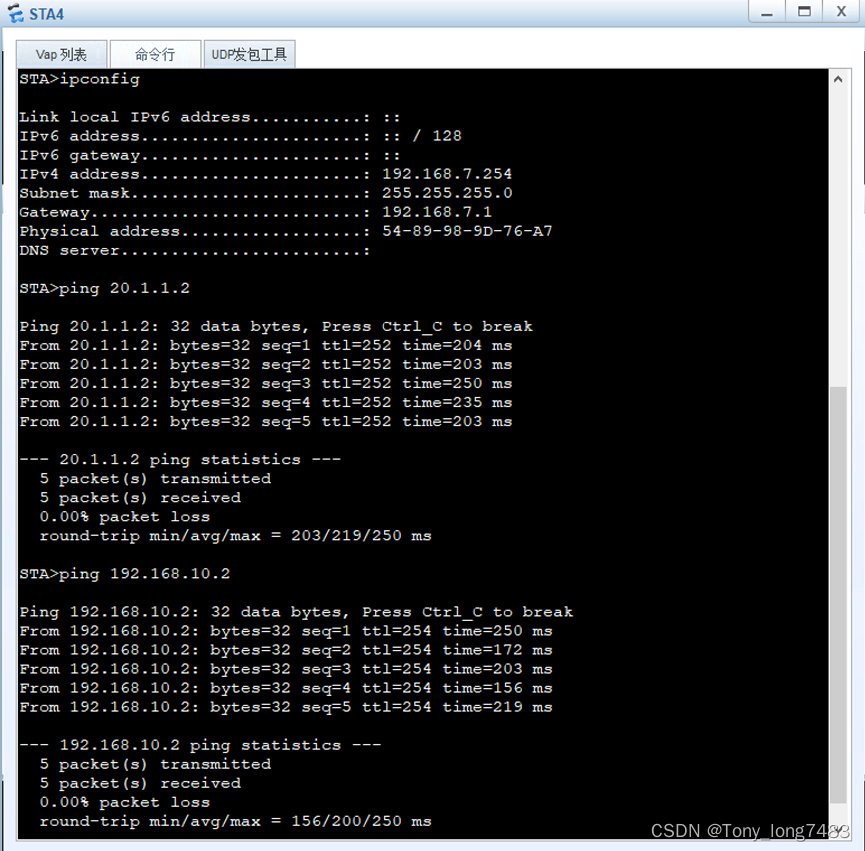The height and width of the screenshot is (851, 865).
Task: Click the 192.168.10.2 reply line seq=5
Action: 286,708
